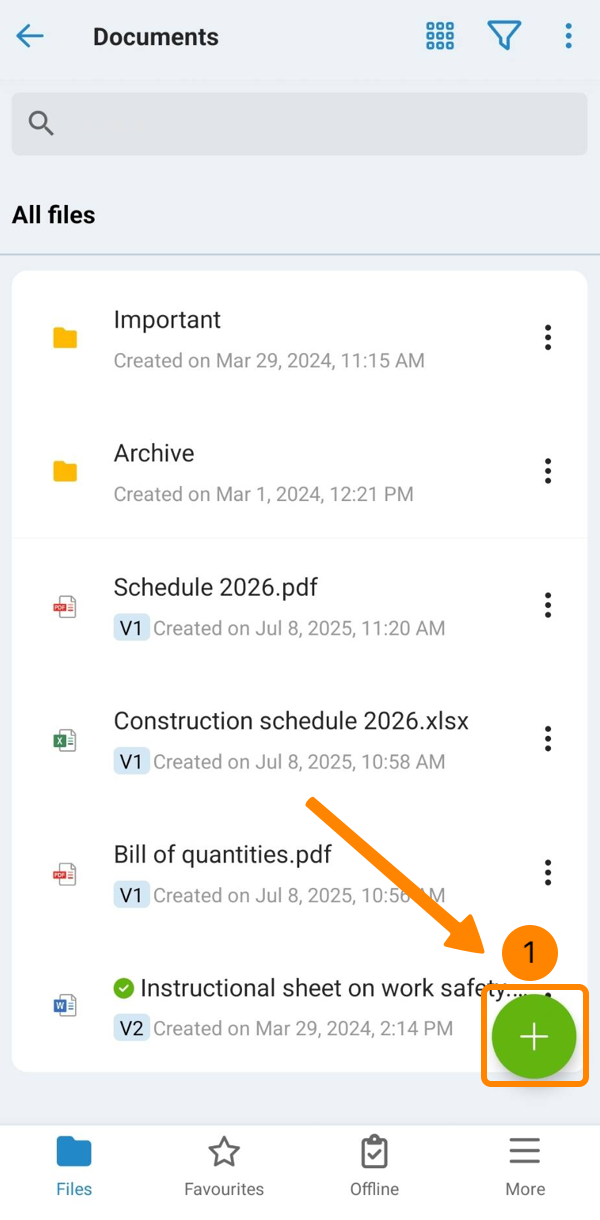The height and width of the screenshot is (1220, 600).
Task: Open options for Archive folder
Action: (x=548, y=471)
